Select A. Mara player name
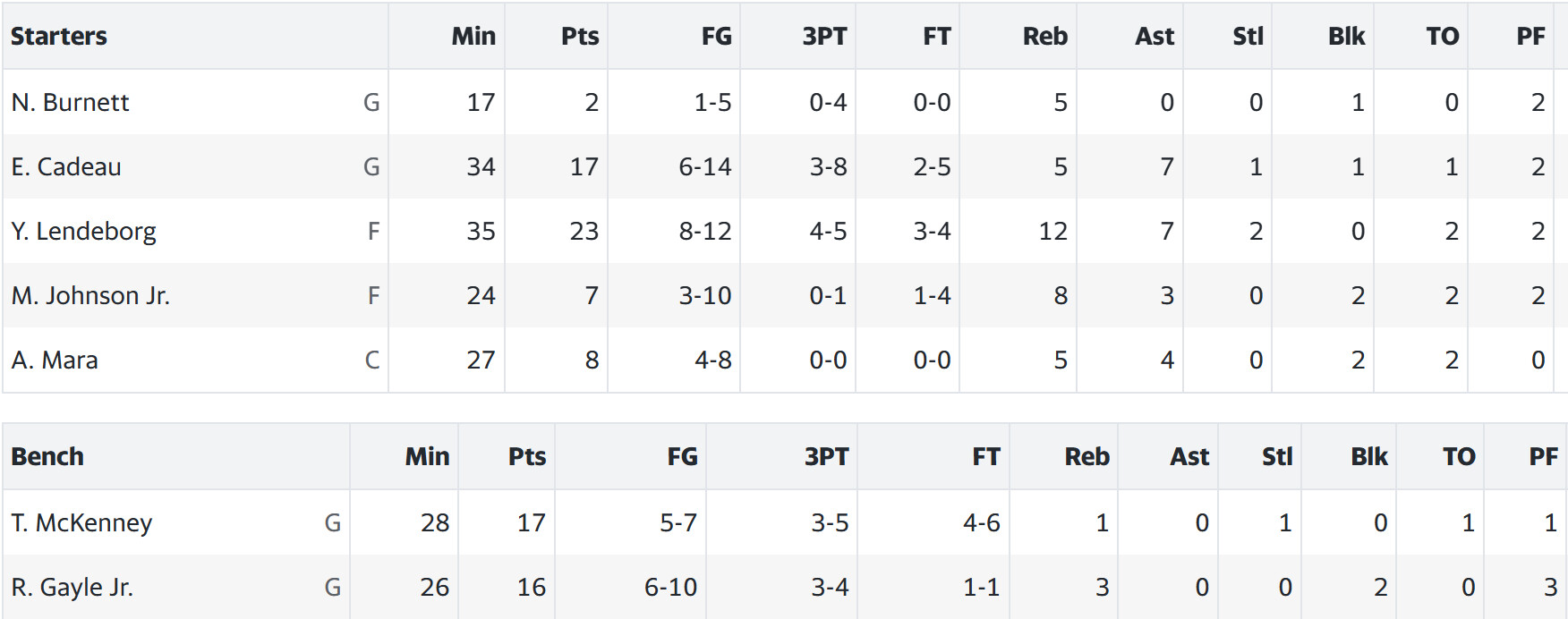Image resolution: width=1568 pixels, height=619 pixels. tap(55, 360)
